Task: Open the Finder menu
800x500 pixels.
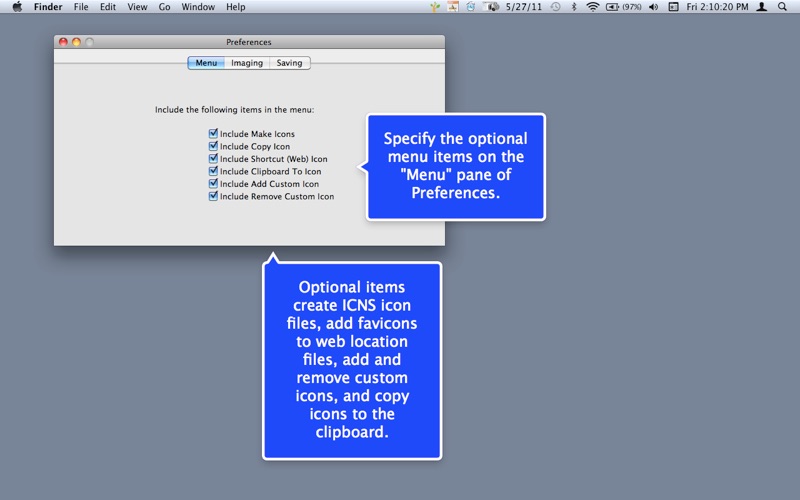Action: coord(48,7)
